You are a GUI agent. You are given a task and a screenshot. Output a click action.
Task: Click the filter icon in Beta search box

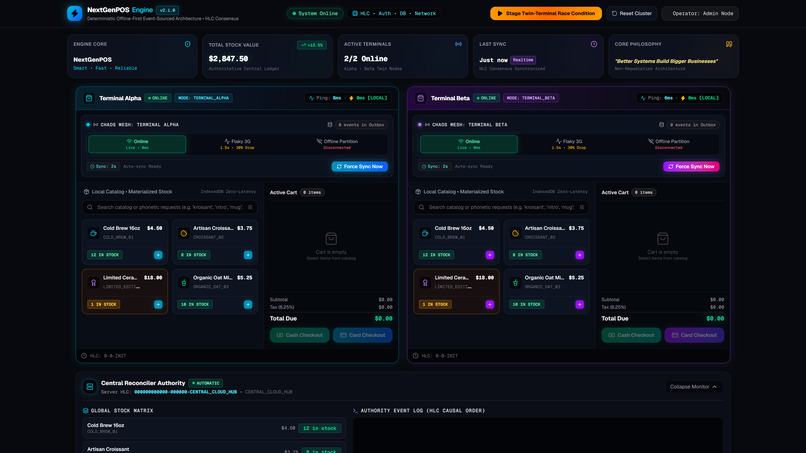point(582,207)
